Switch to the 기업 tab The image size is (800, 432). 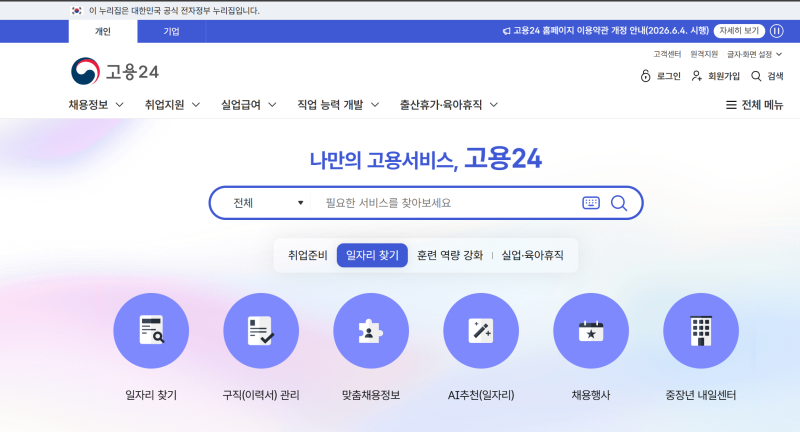(171, 32)
